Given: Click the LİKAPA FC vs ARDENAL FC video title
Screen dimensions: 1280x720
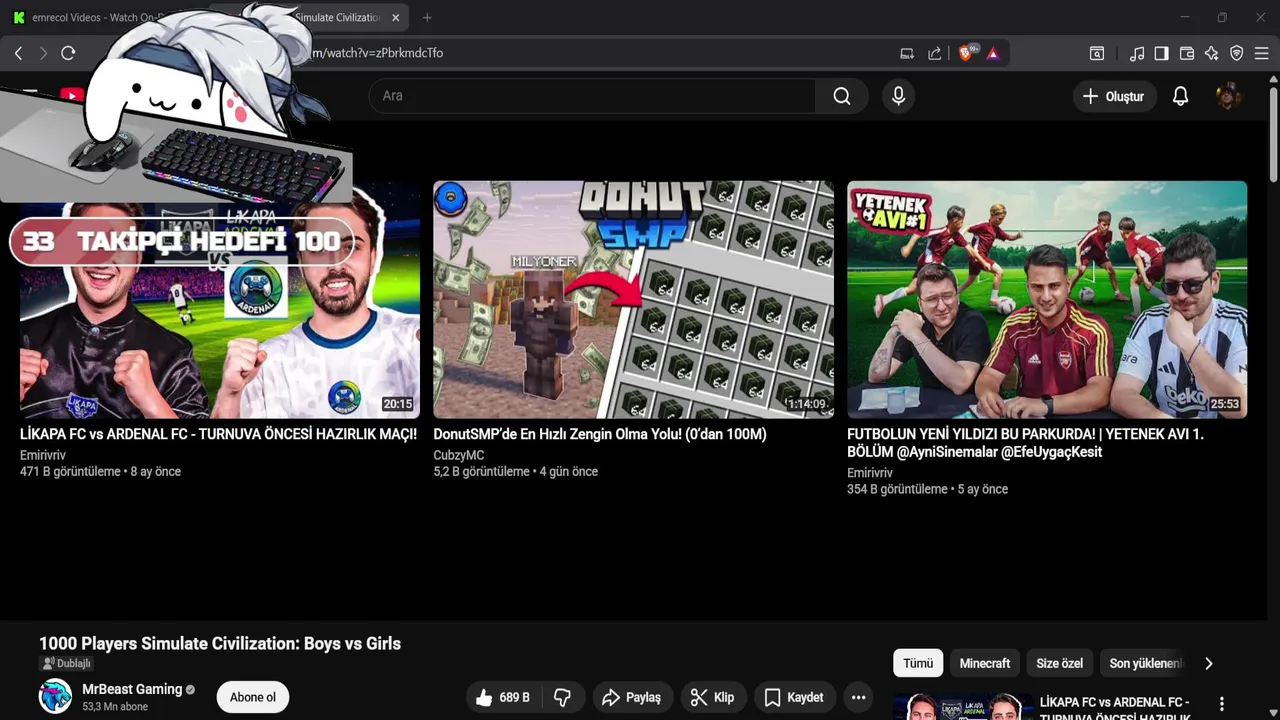Looking at the screenshot, I should coord(218,434).
